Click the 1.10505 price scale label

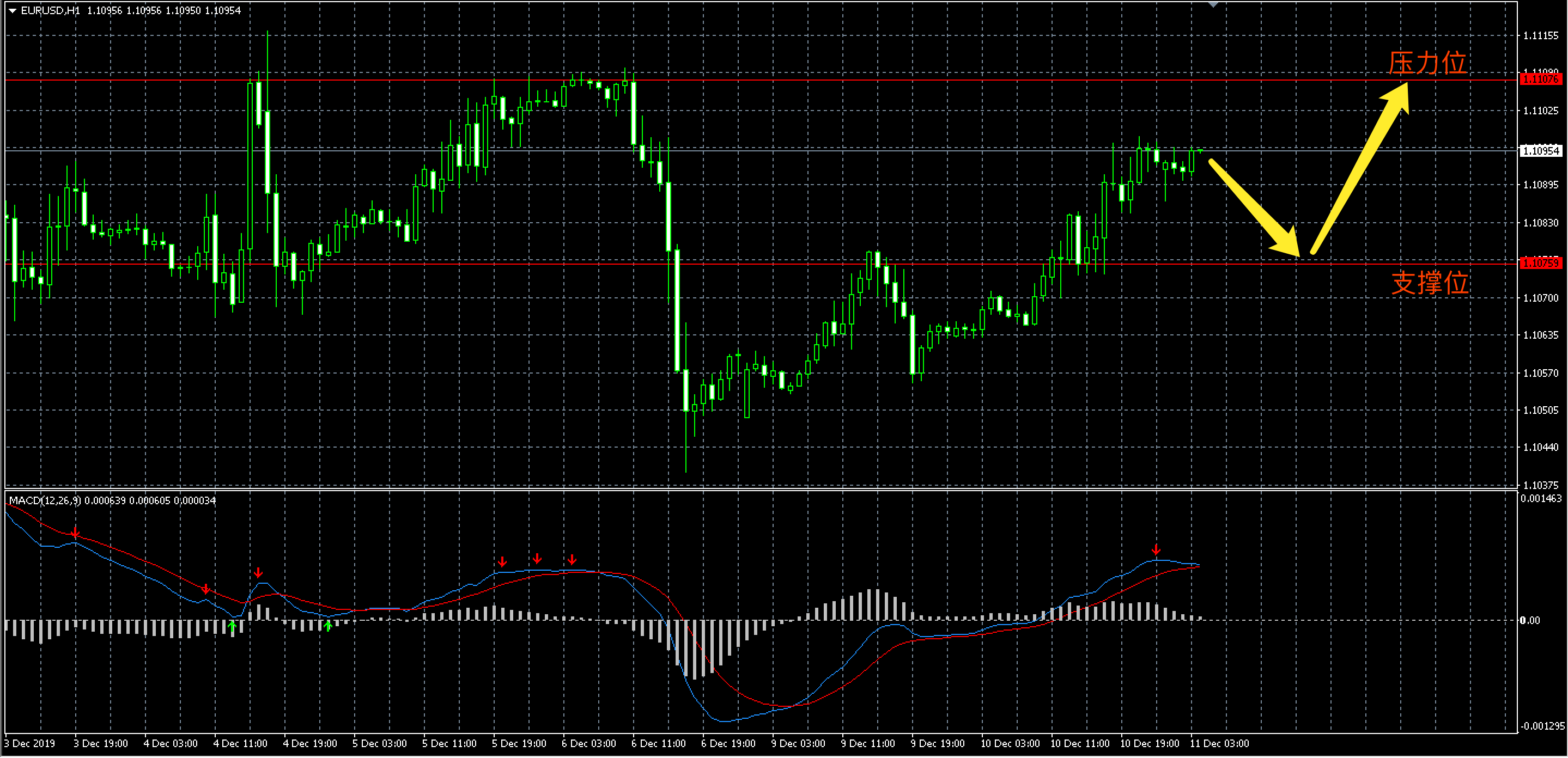1541,409
